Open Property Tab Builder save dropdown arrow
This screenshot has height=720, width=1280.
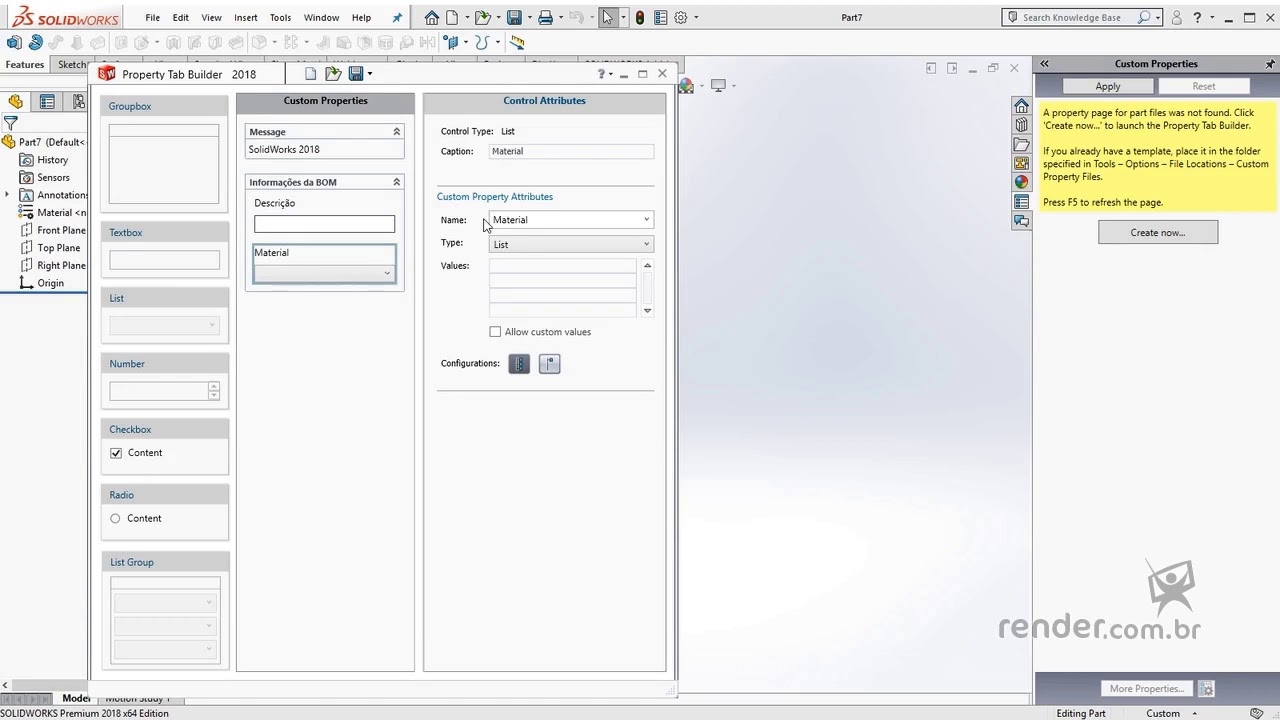(369, 74)
